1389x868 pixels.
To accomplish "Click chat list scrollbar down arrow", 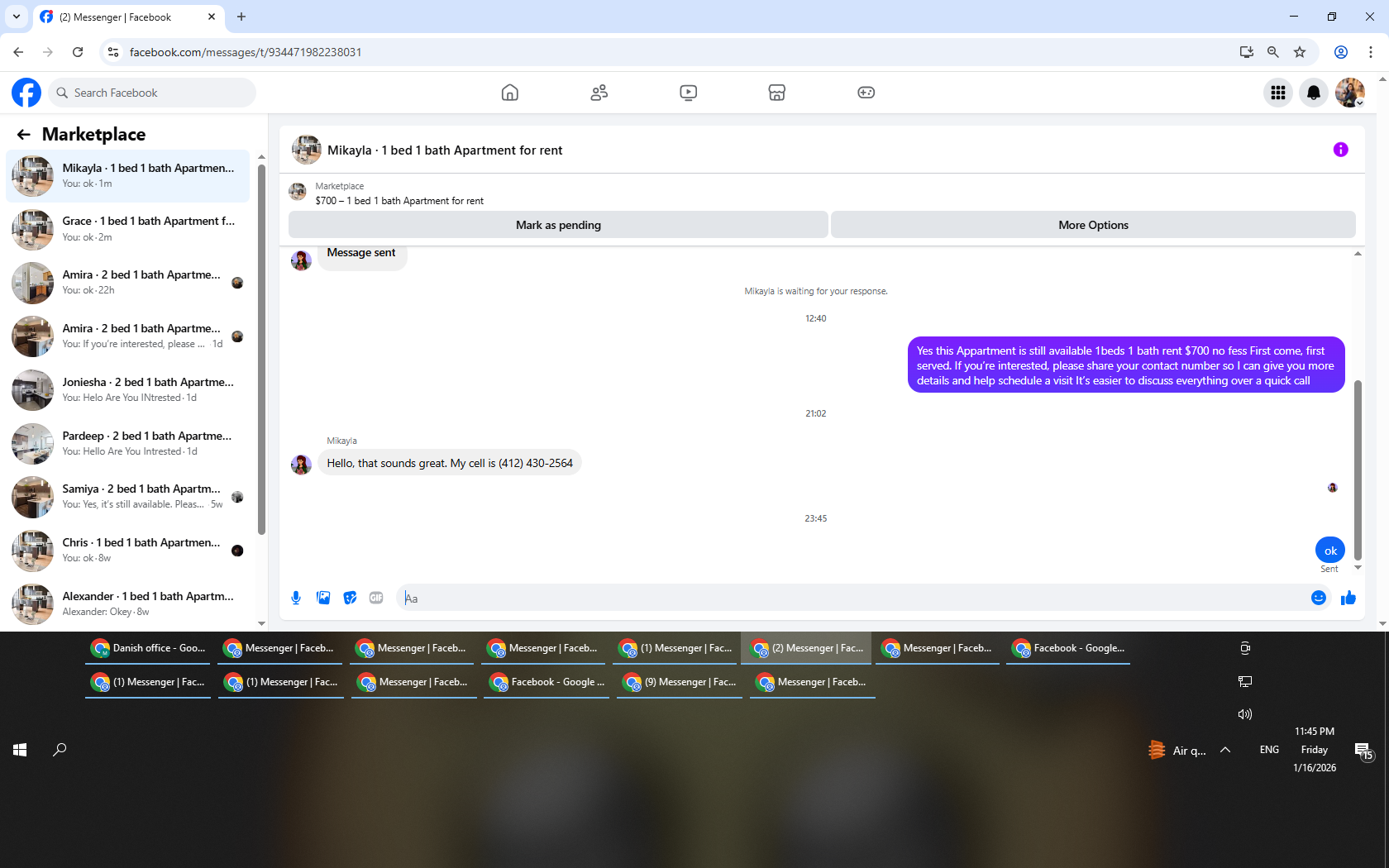I will point(261,623).
